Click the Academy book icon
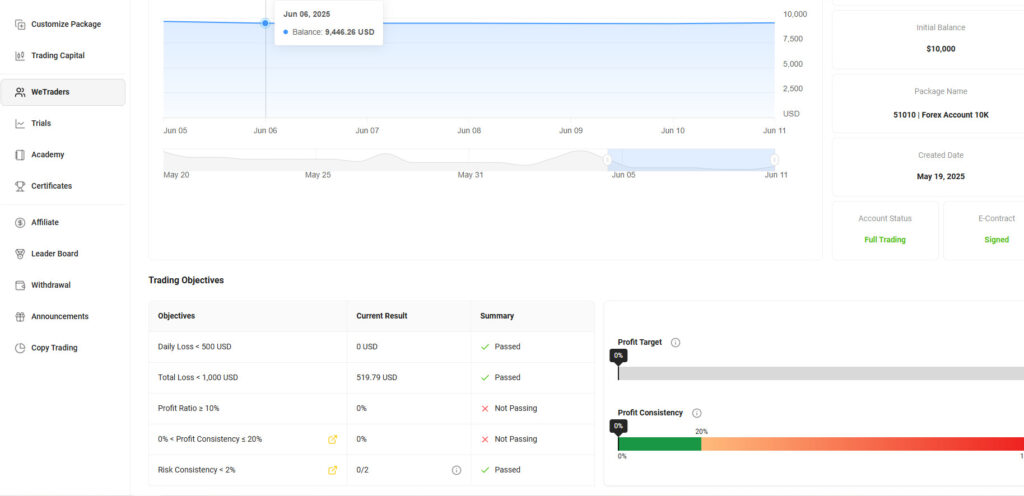The width and height of the screenshot is (1024, 496). [x=20, y=155]
